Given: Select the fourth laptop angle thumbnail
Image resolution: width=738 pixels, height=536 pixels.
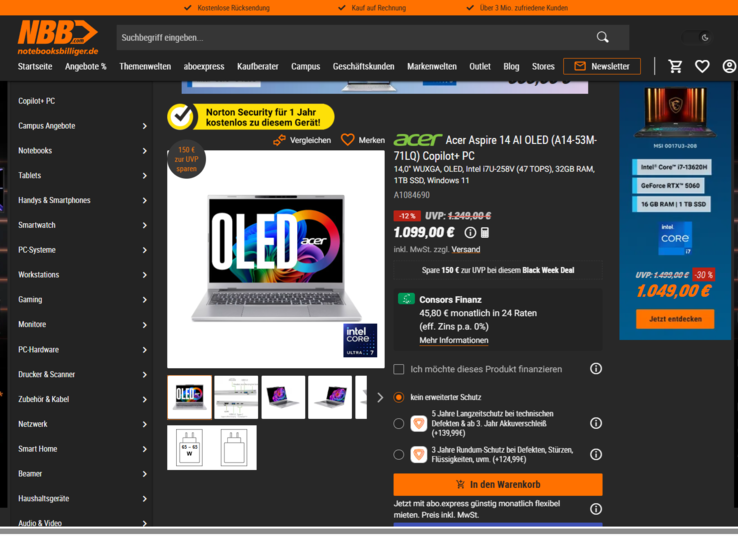Looking at the screenshot, I should 330,397.
